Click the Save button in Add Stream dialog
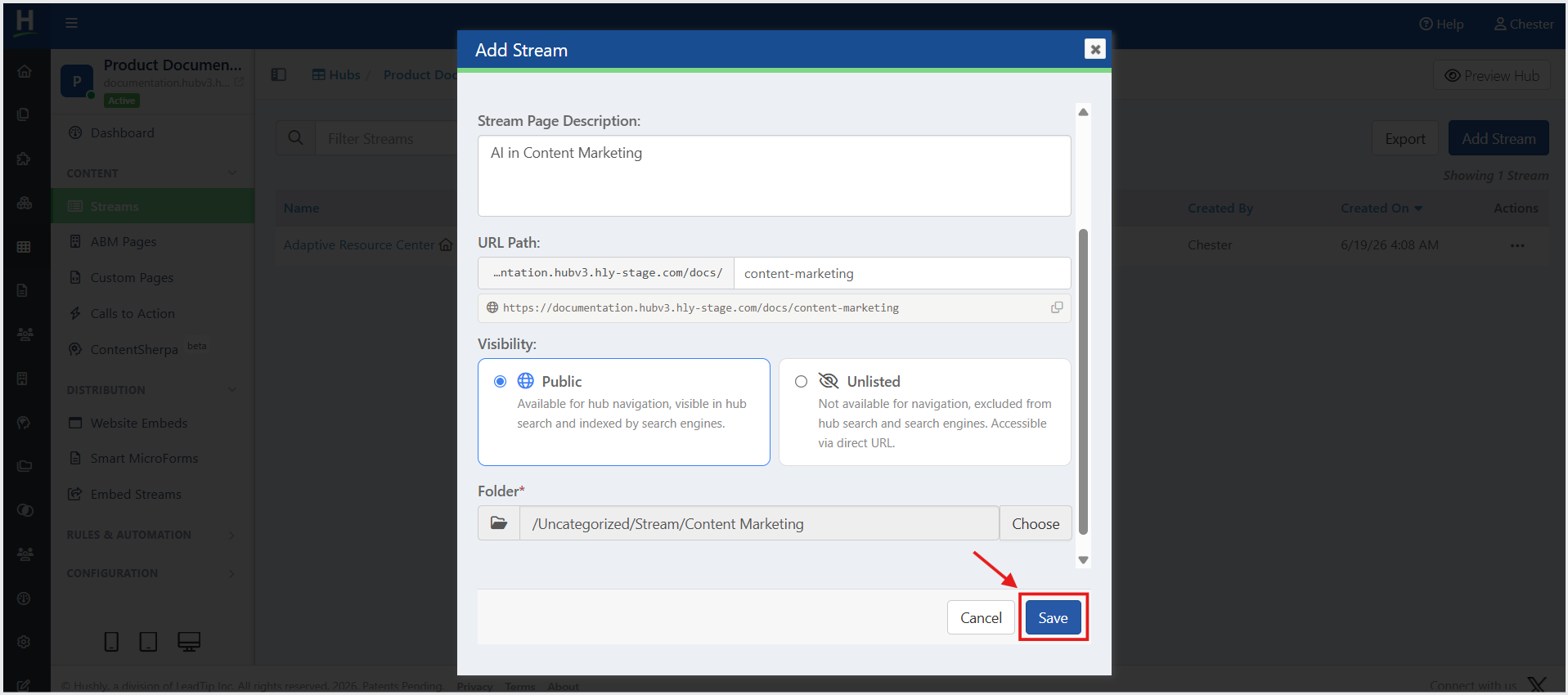Viewport: 1568px width, 695px height. [1053, 617]
